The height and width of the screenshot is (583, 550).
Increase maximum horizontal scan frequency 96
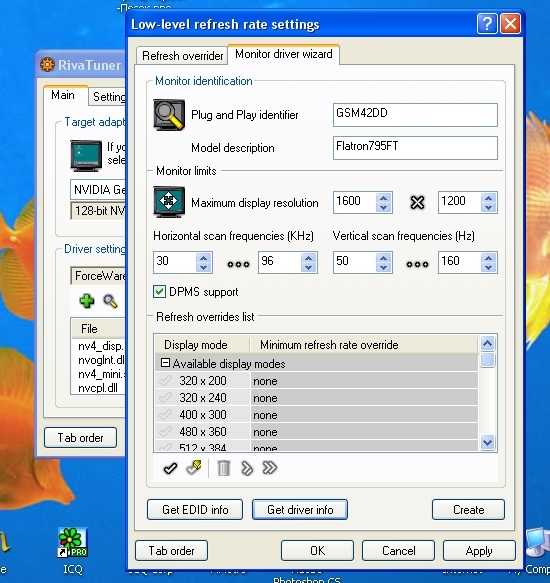[x=308, y=258]
